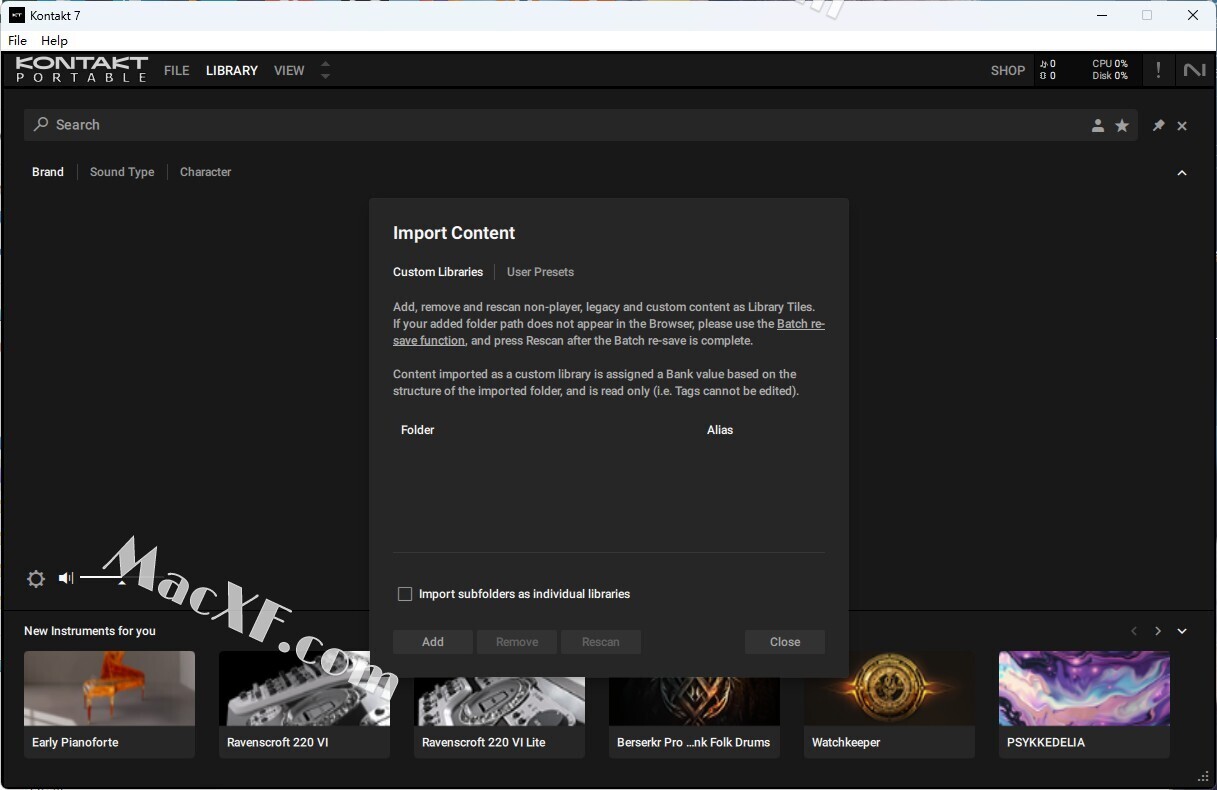Viewport: 1217px width, 790px height.
Task: Close the browser using the X beside the pin
Action: pyautogui.click(x=1182, y=125)
